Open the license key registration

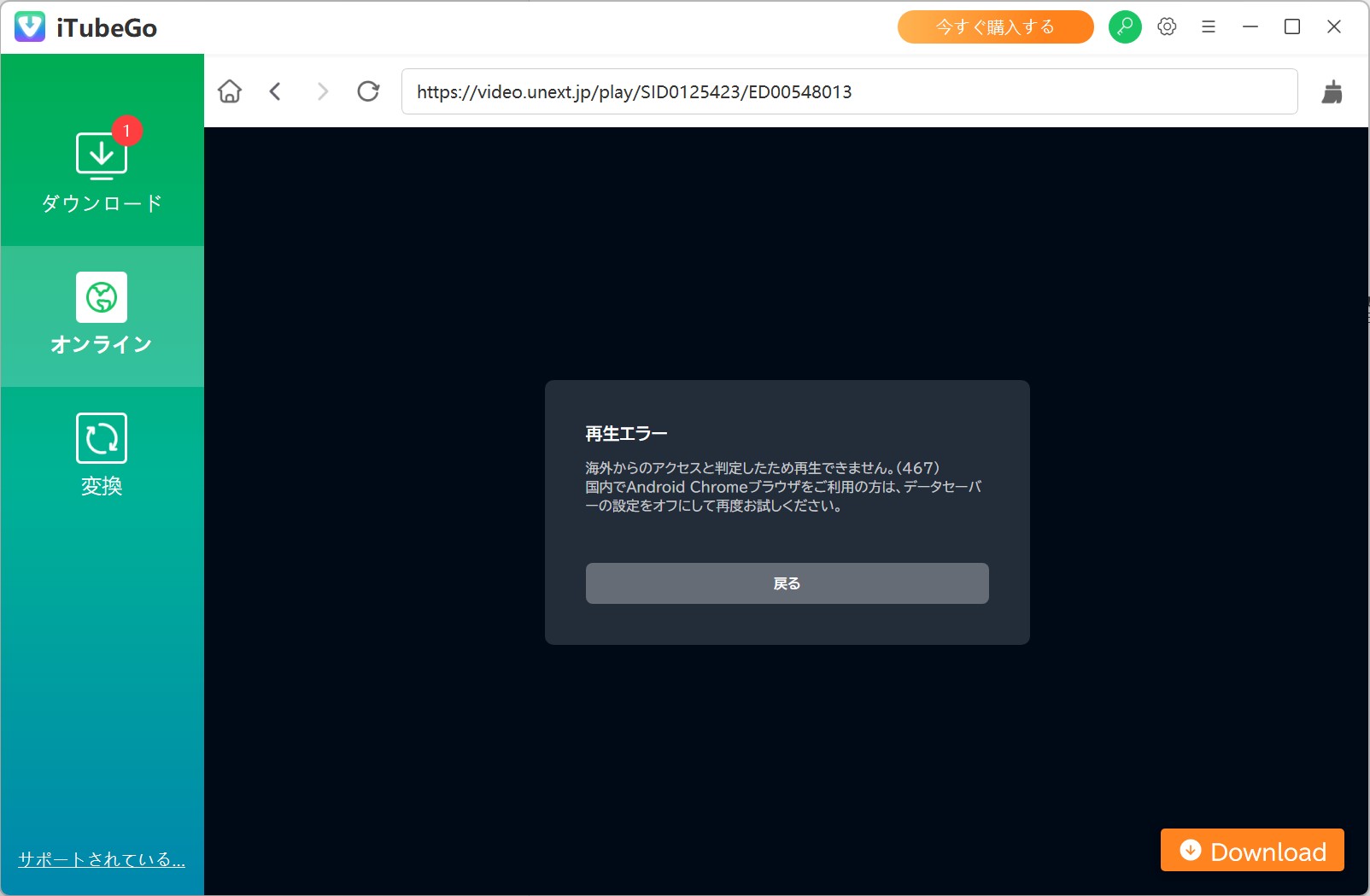tap(1125, 27)
